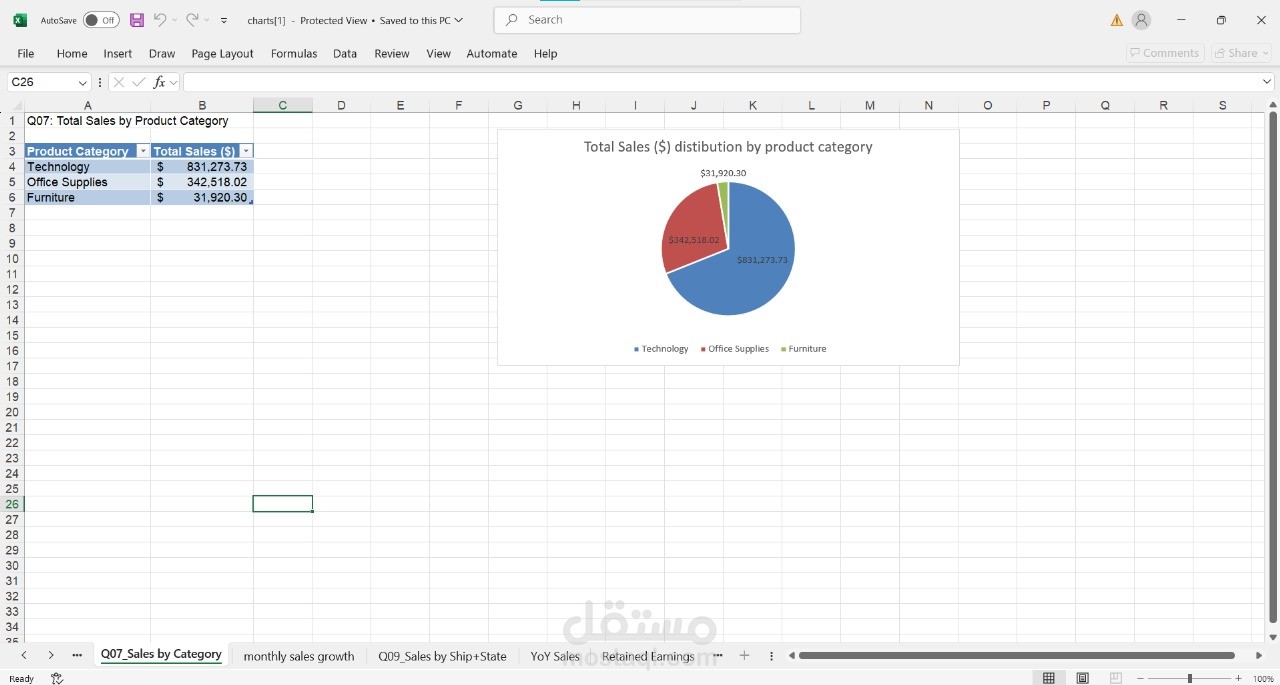This screenshot has height=685, width=1280.
Task: Switch to Retained Earnings sheet
Action: click(x=648, y=656)
